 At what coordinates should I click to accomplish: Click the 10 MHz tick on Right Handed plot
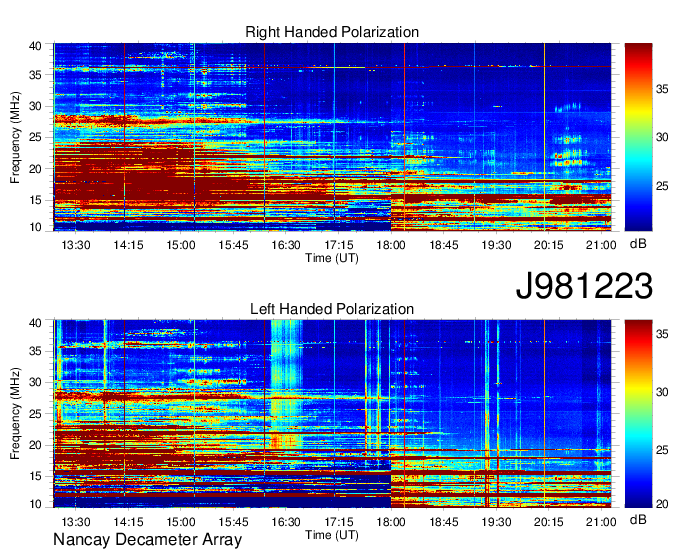pos(36,227)
